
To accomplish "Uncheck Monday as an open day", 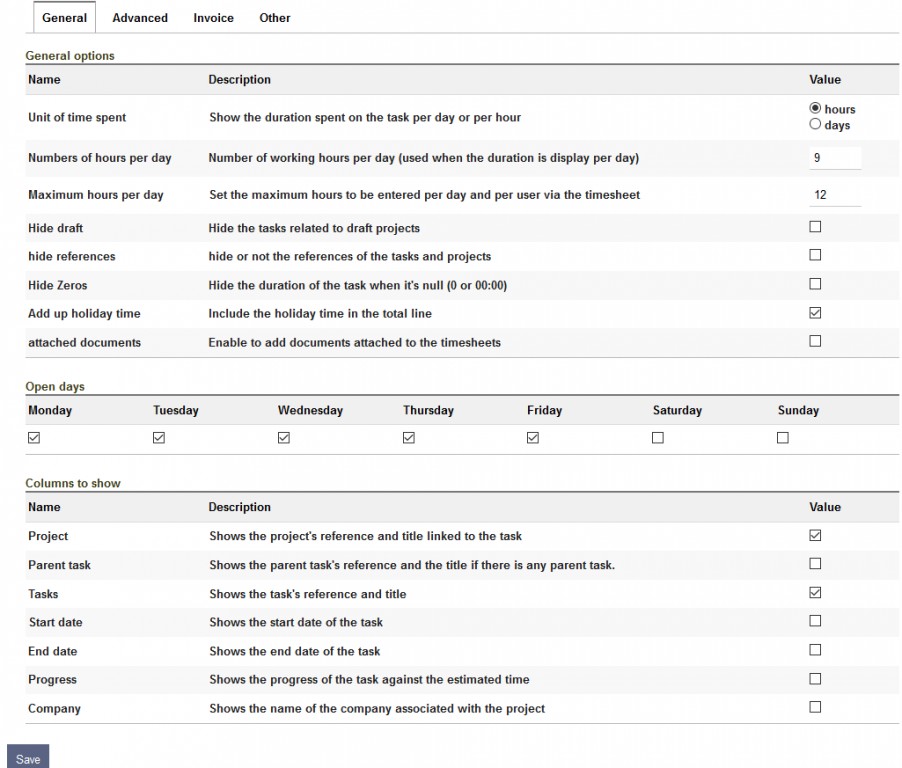I will click(x=34, y=438).
